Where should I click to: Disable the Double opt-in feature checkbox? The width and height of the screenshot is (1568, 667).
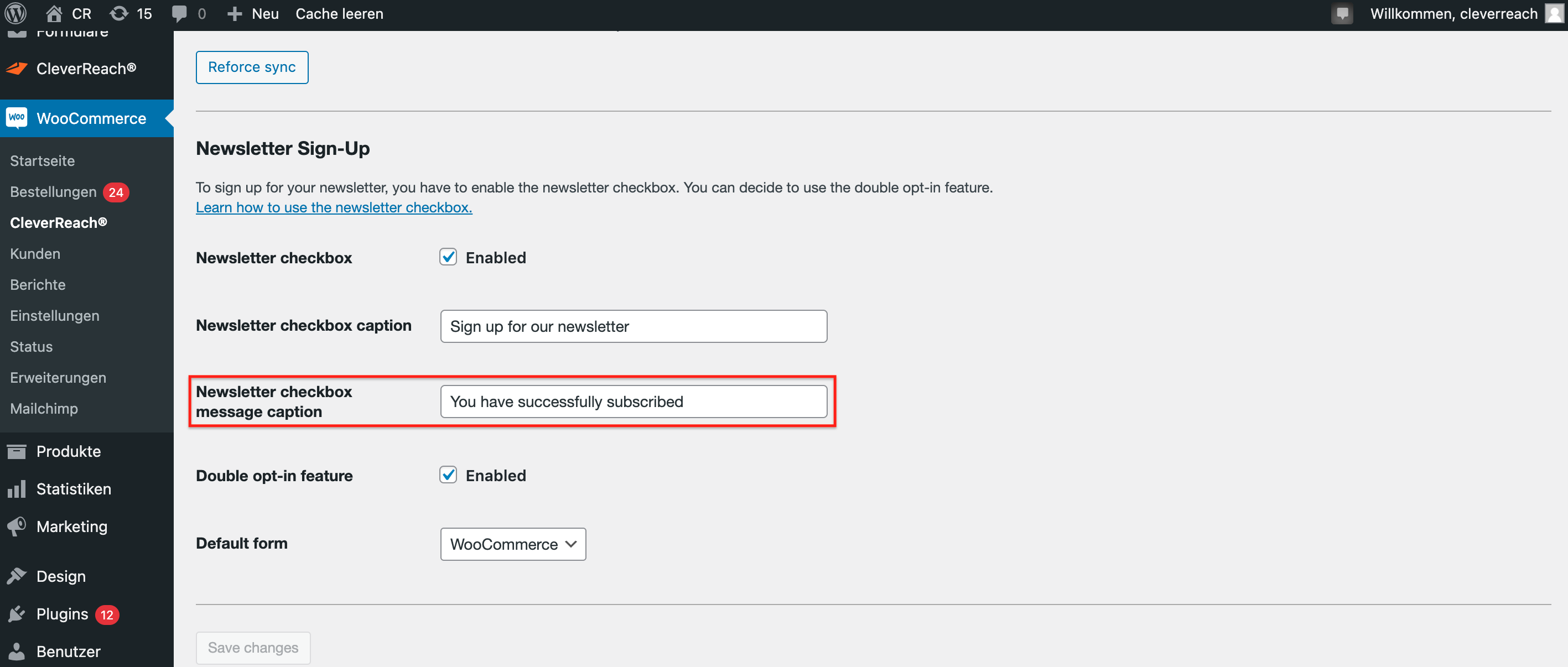tap(448, 475)
